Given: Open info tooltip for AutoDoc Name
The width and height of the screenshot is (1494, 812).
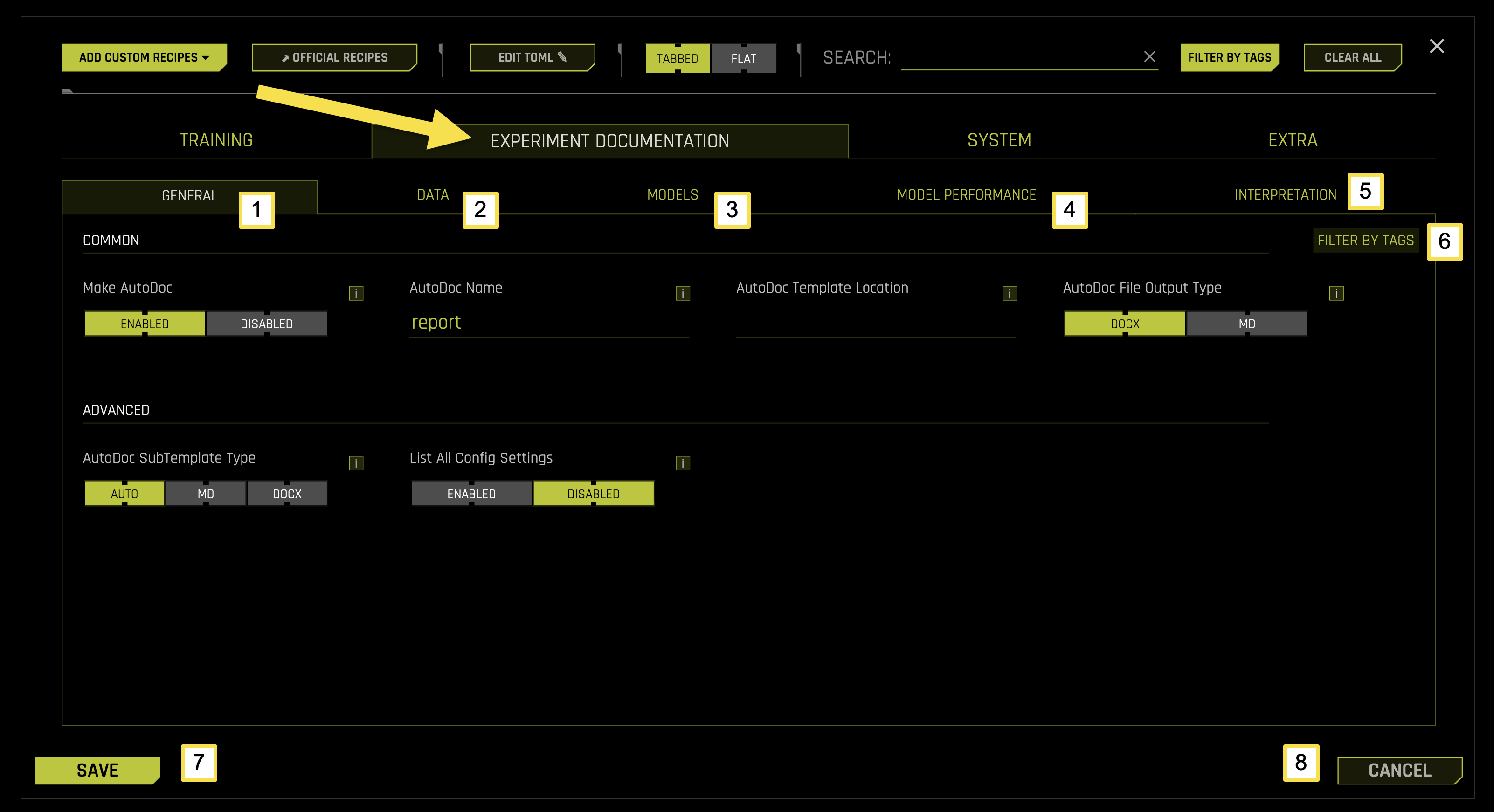Looking at the screenshot, I should click(683, 293).
